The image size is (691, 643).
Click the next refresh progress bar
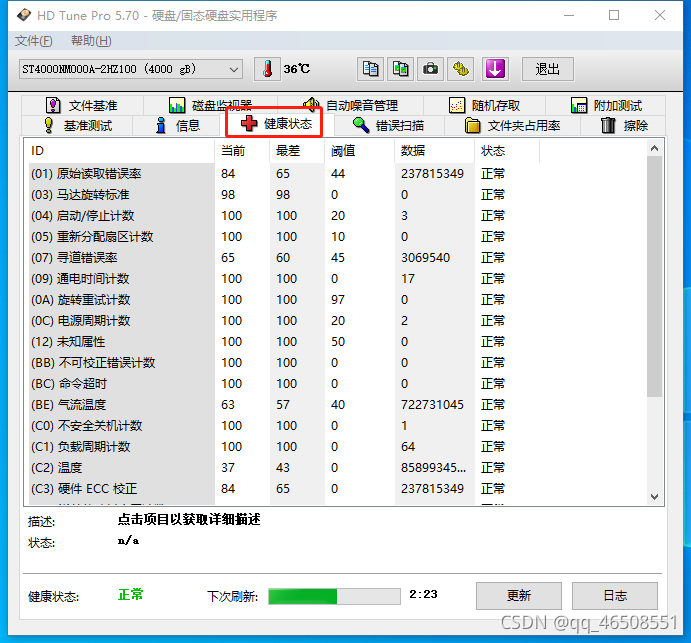(334, 596)
